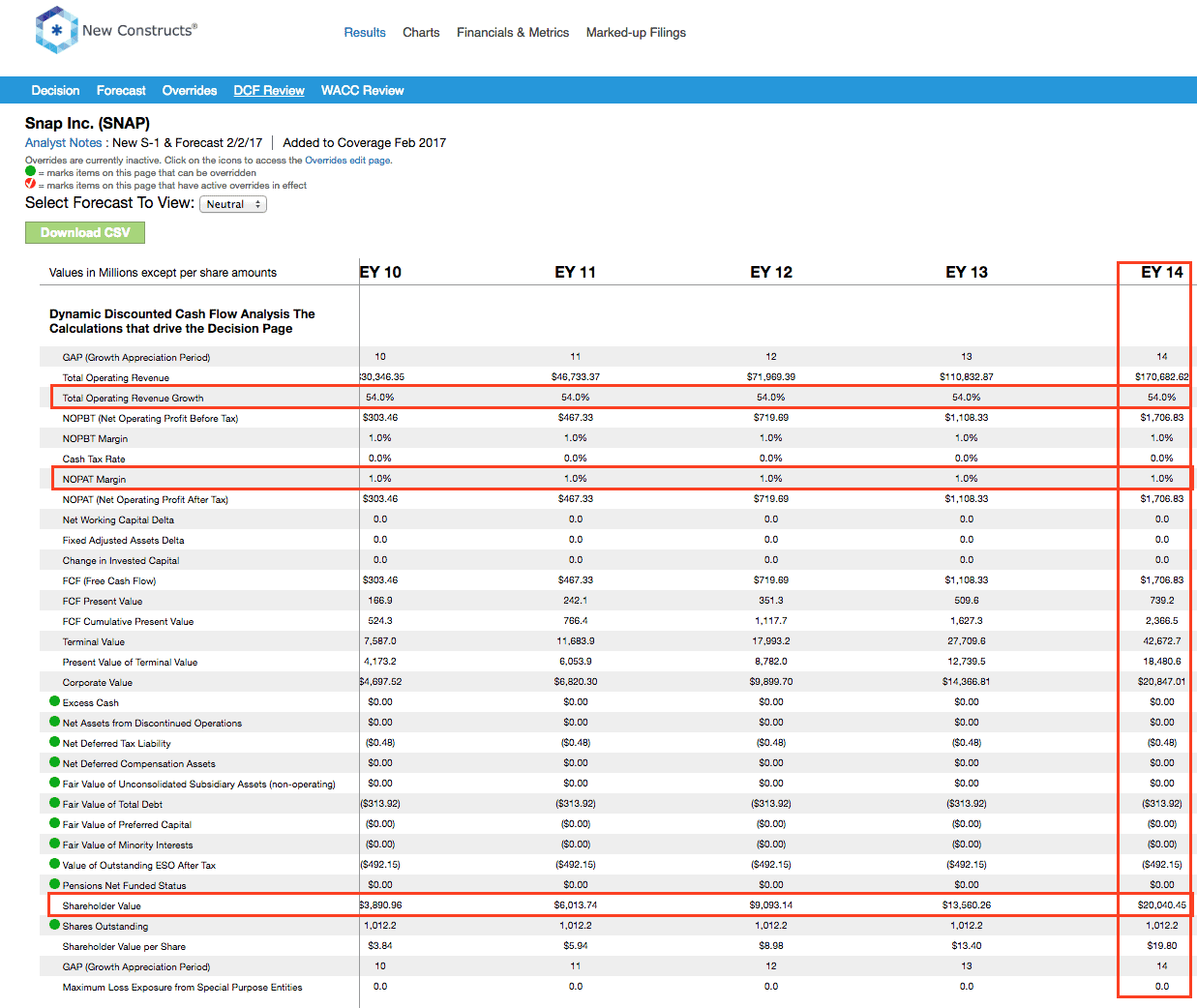This screenshot has width=1197, height=1008.
Task: Click the New Constructs brand name text
Action: click(x=139, y=30)
